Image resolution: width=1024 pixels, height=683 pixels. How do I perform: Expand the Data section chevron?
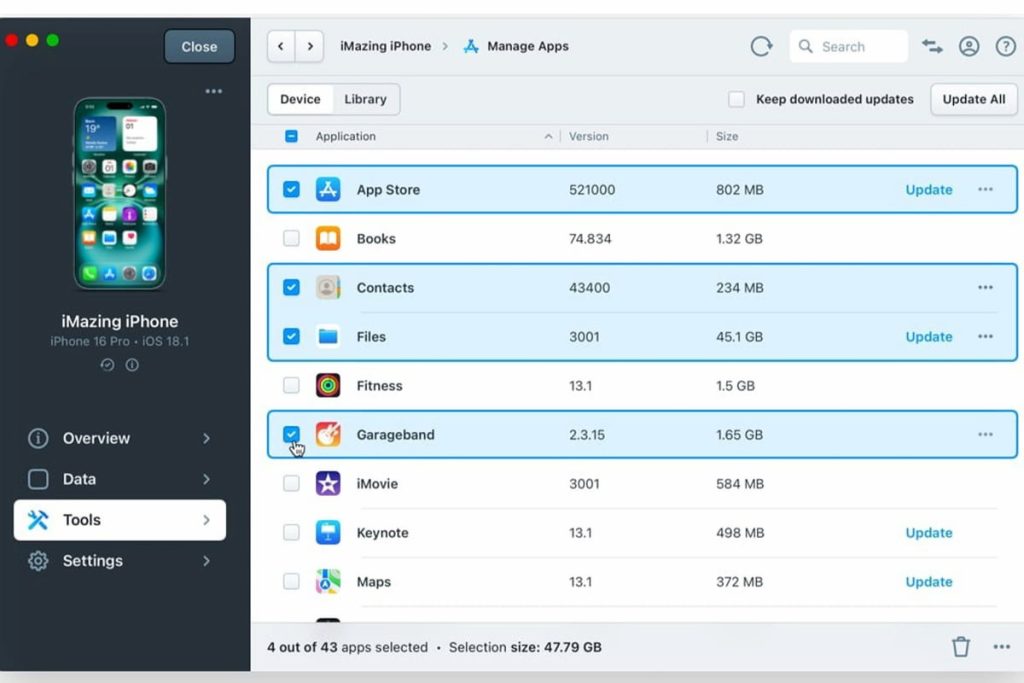click(x=206, y=479)
